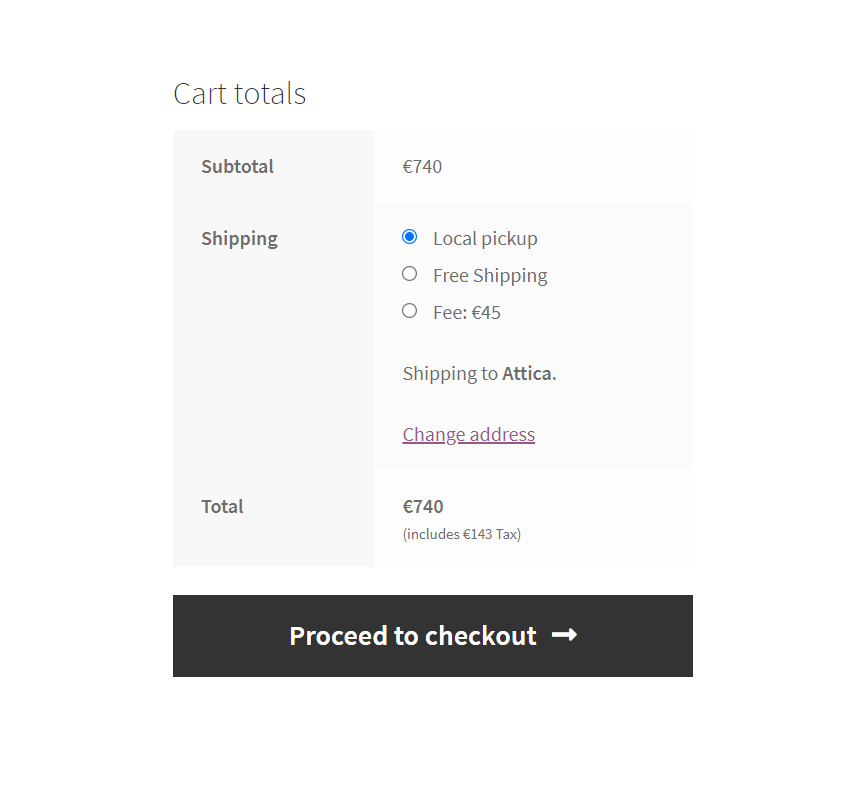This screenshot has width=864, height=802.
Task: Pick the Fee: €45 radio button
Action: 409,311
